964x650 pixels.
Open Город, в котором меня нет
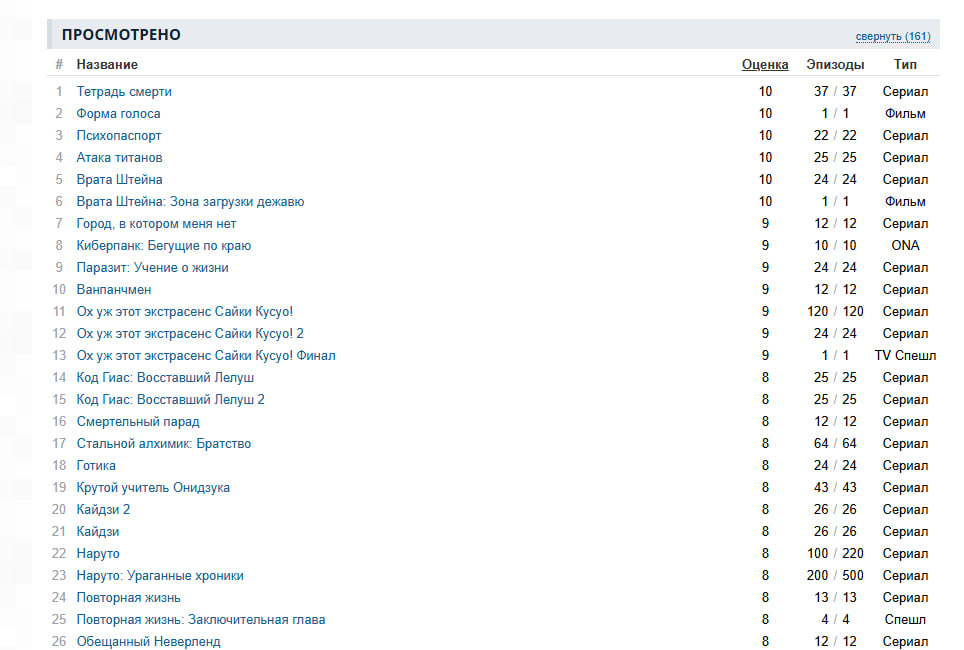click(156, 224)
